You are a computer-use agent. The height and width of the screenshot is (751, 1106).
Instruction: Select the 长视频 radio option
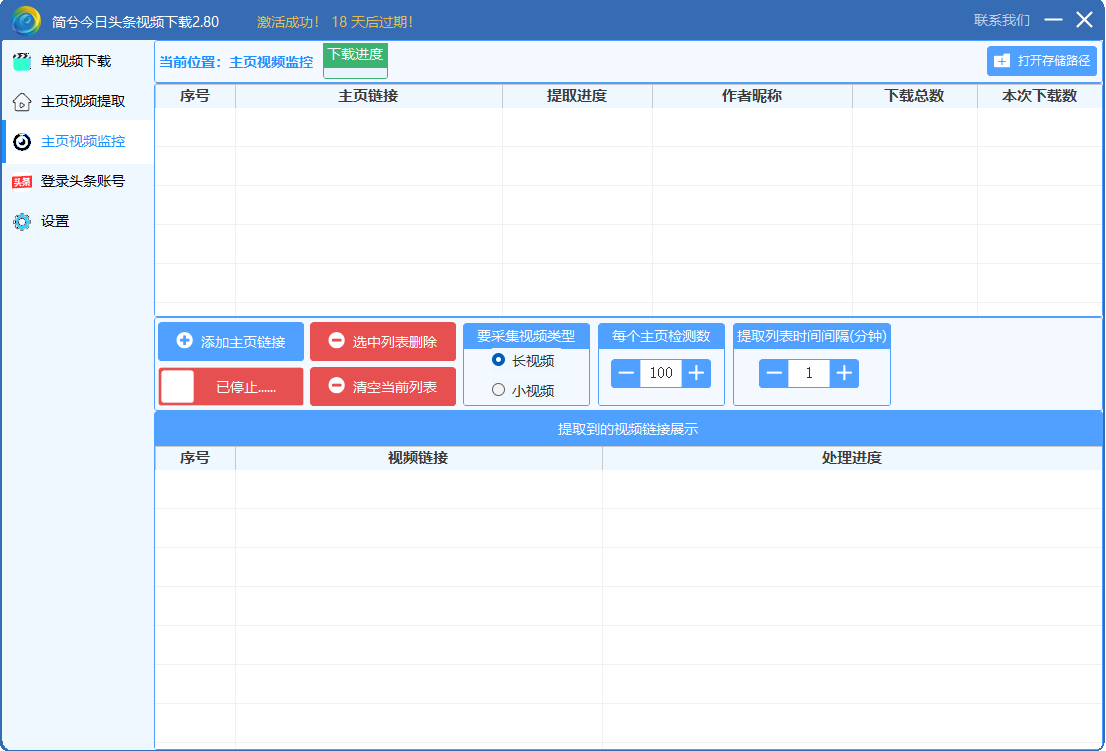click(499, 360)
